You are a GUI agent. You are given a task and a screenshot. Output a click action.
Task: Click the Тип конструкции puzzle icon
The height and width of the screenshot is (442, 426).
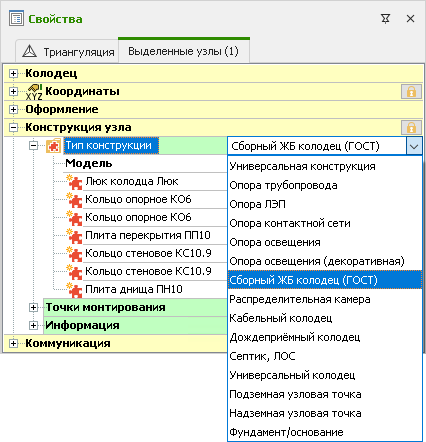pos(53,146)
